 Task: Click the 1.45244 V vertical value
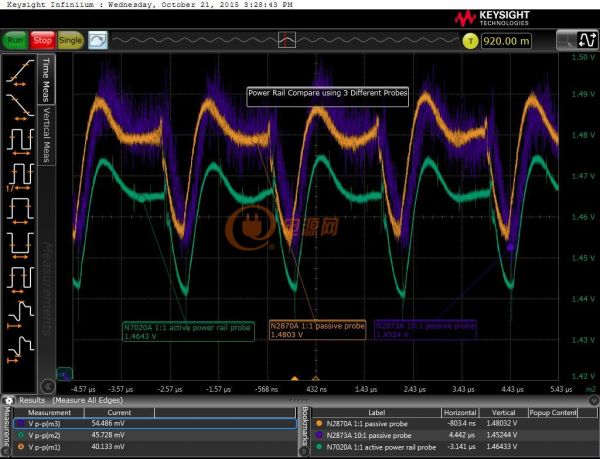tap(502, 435)
